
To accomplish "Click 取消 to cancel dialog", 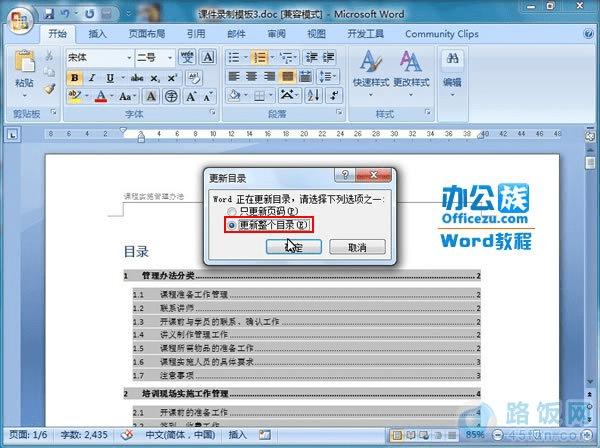I will click(x=357, y=247).
